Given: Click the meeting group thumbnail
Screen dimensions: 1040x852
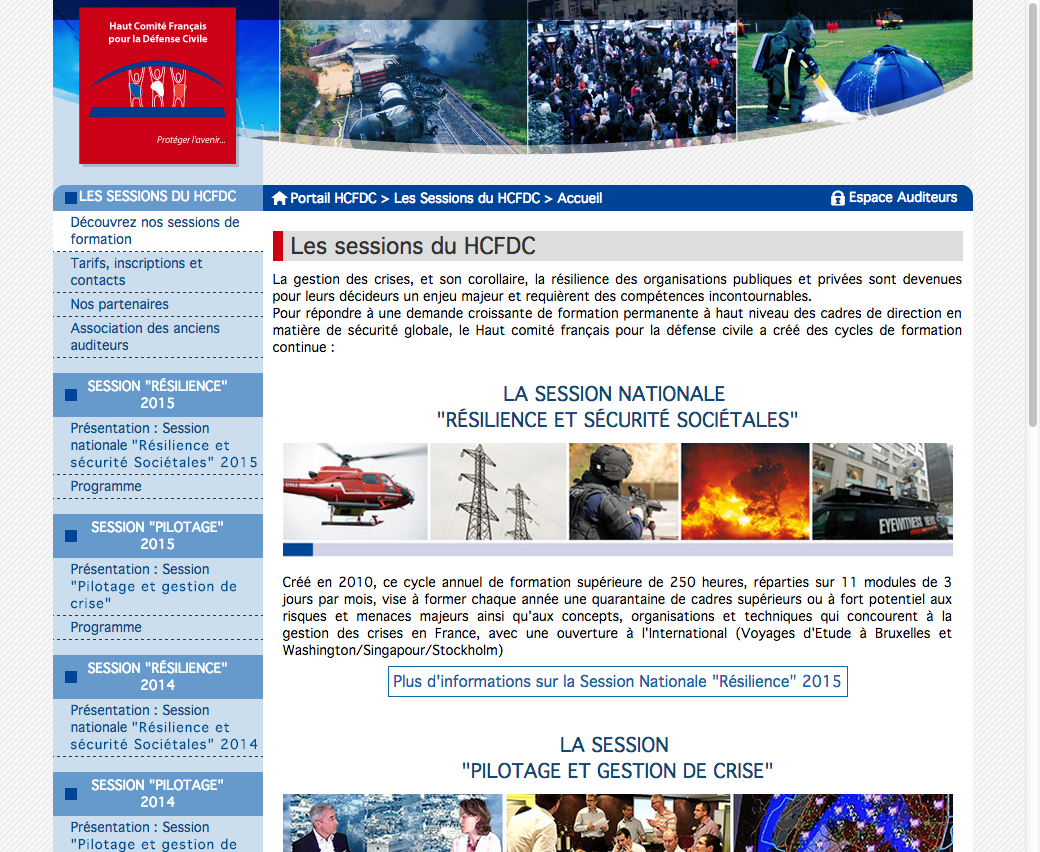Looking at the screenshot, I should coord(618,823).
